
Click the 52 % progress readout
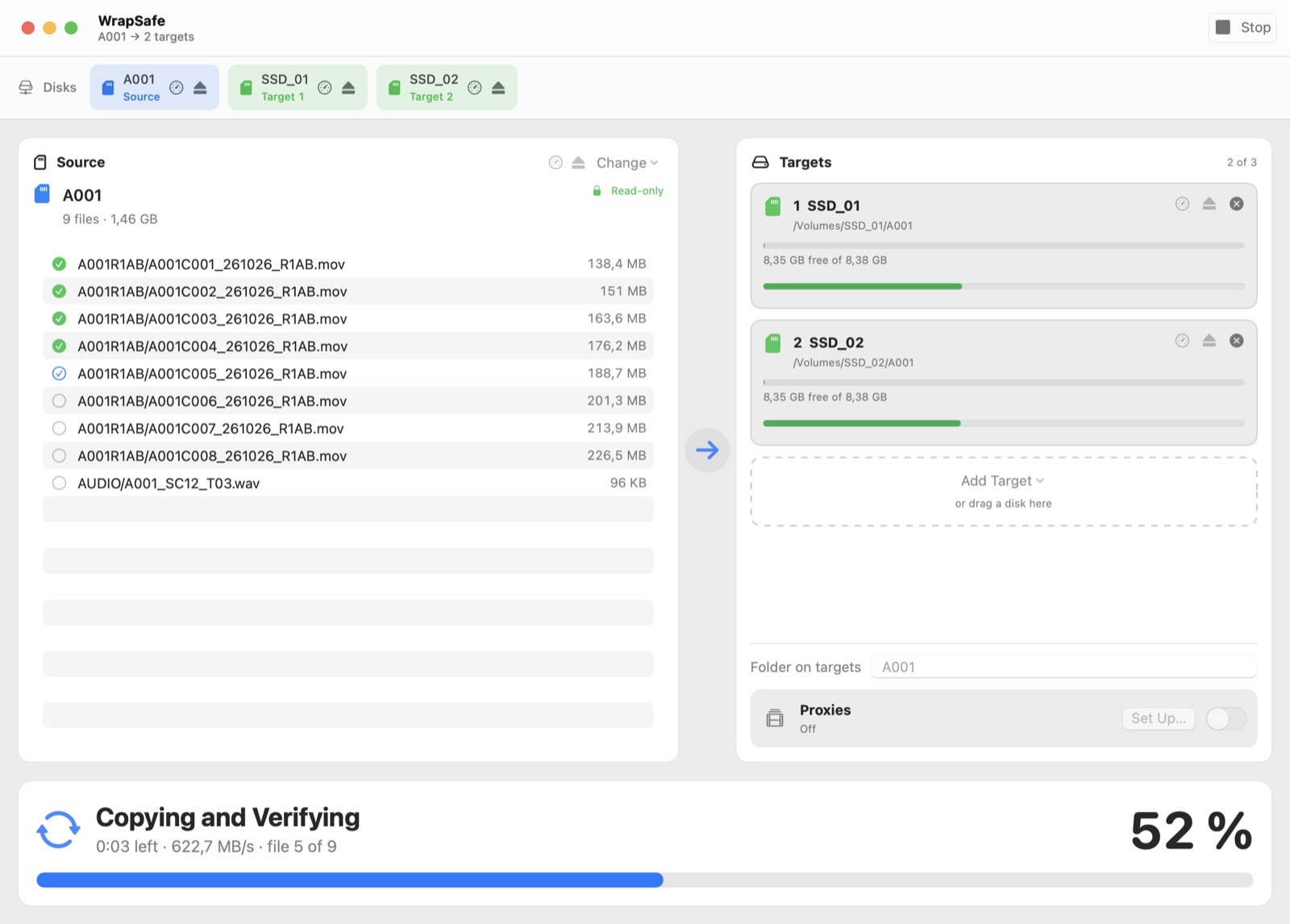click(1191, 830)
